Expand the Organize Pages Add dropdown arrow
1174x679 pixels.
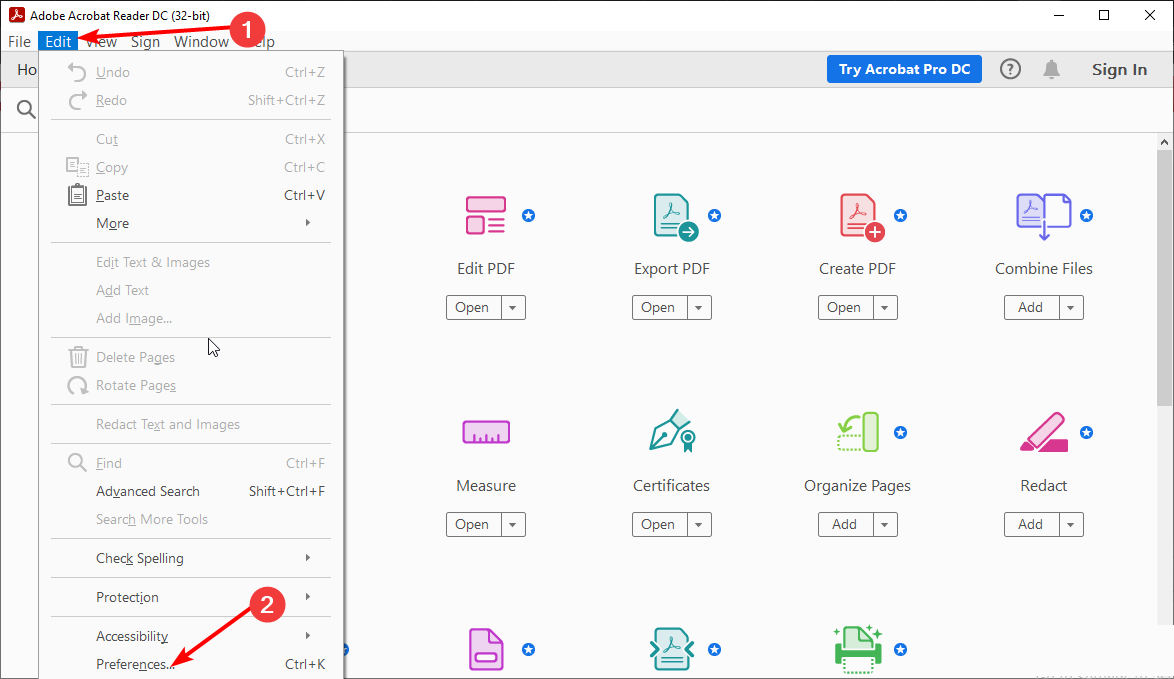[x=885, y=525]
